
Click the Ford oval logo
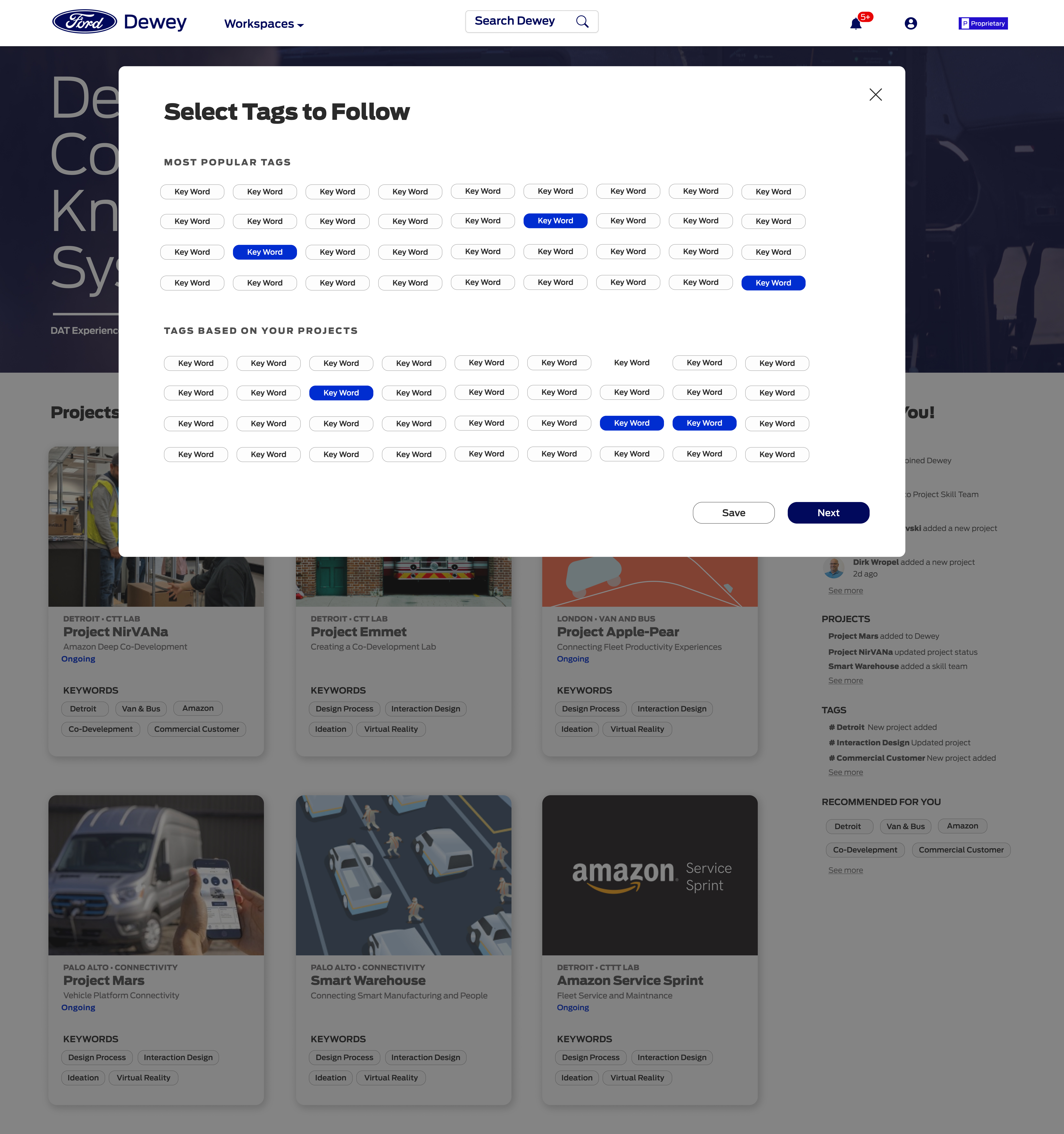pos(84,22)
